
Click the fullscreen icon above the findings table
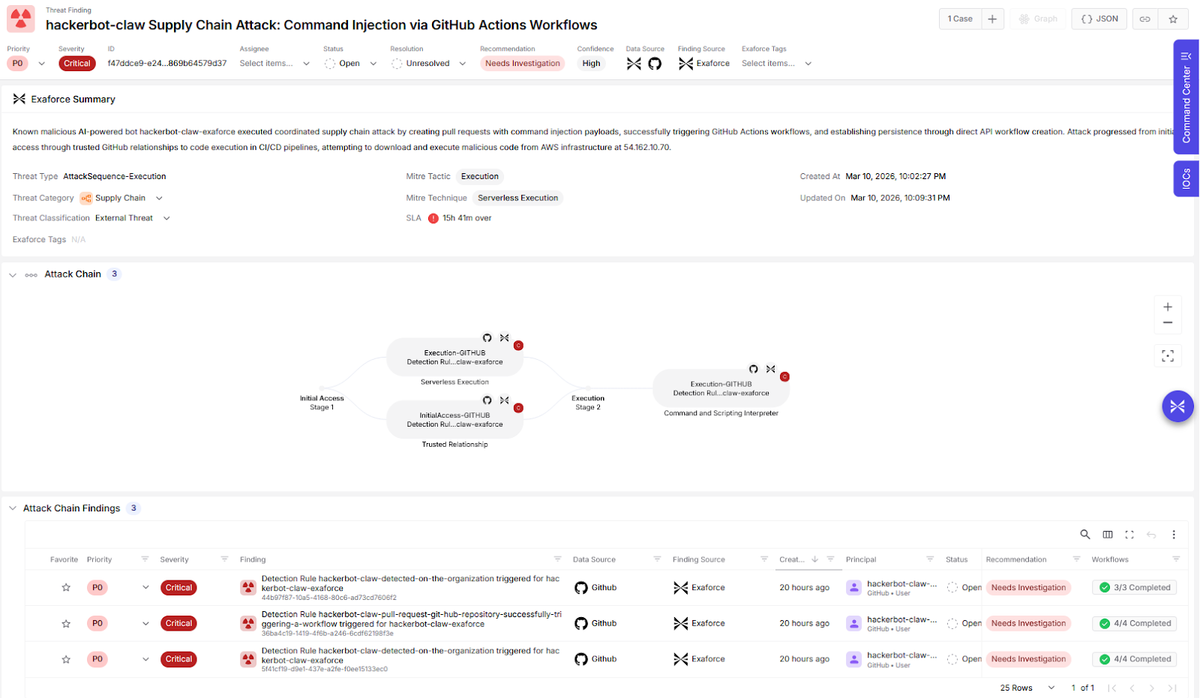click(1130, 535)
